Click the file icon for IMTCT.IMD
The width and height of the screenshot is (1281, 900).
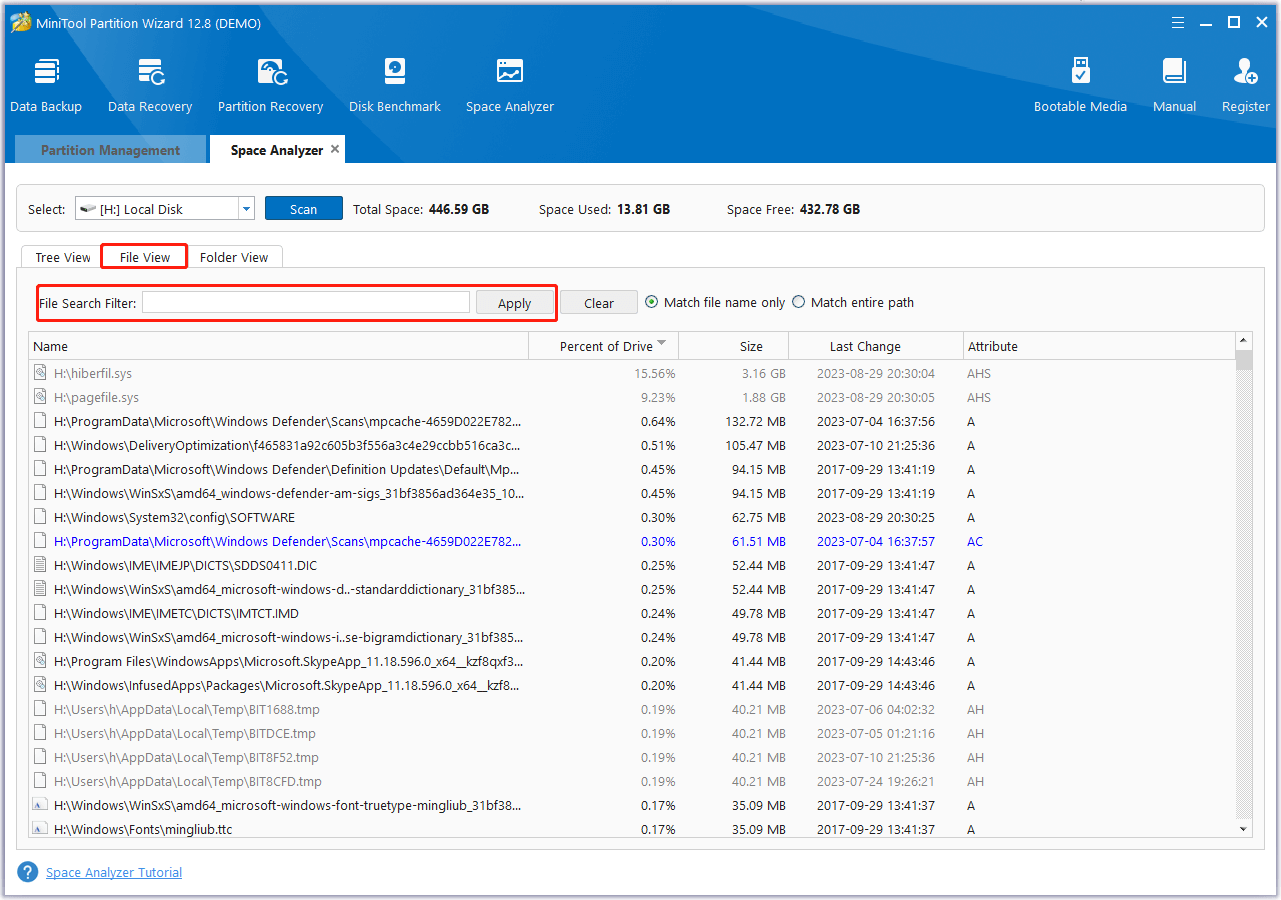pyautogui.click(x=40, y=613)
